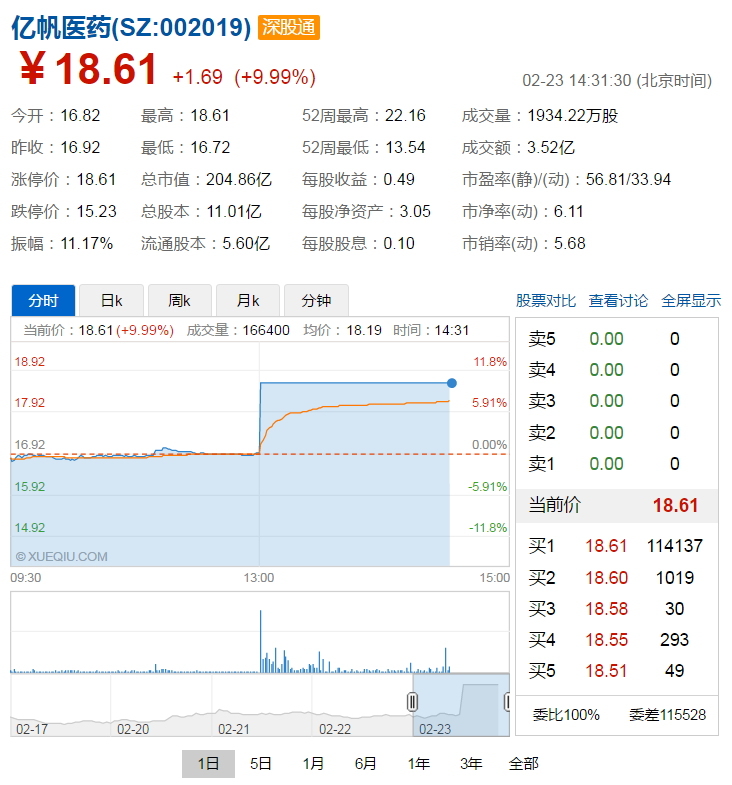Click the 02-22 date on overview timeline

pos(335,729)
